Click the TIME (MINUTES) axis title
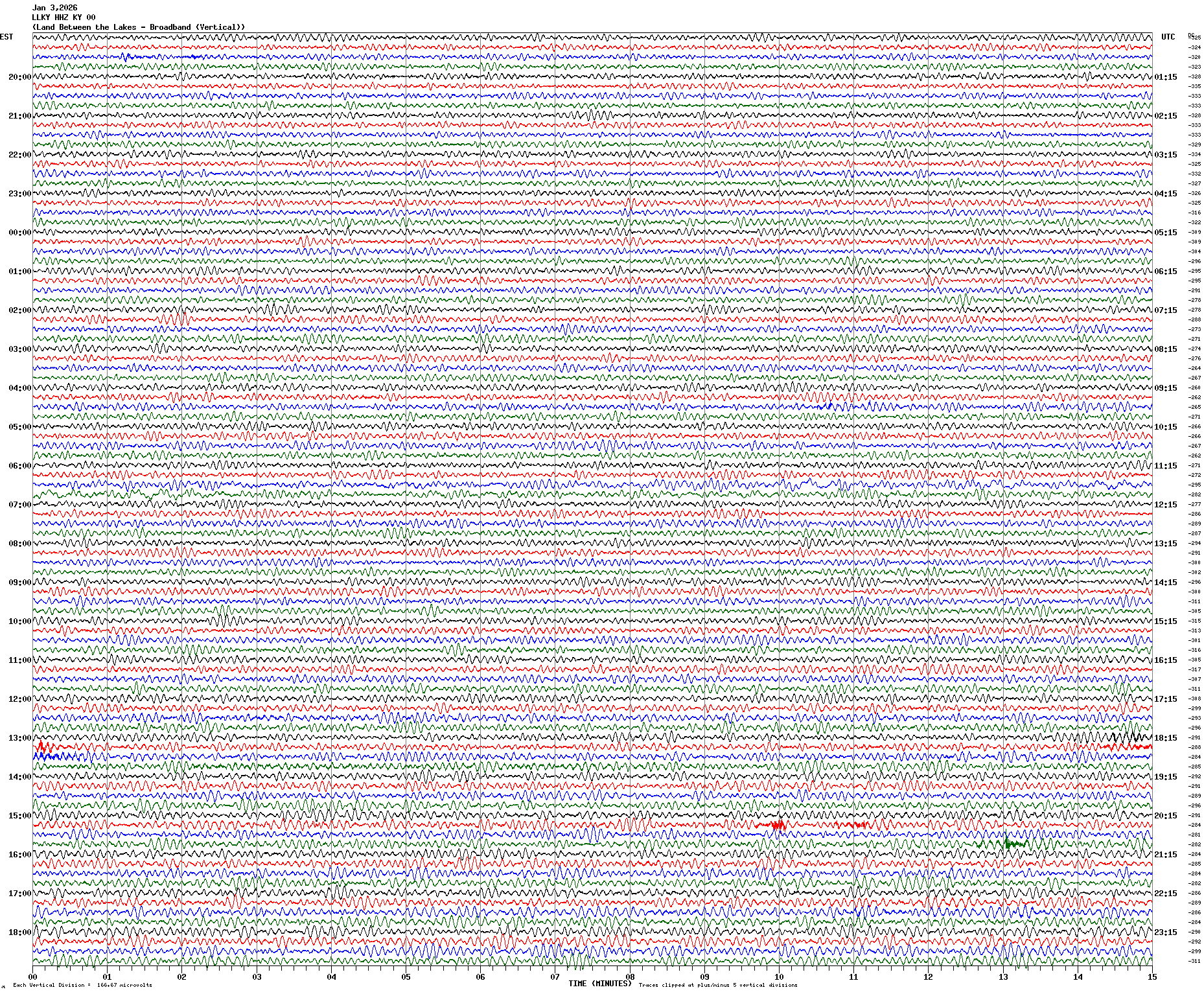 [x=599, y=984]
